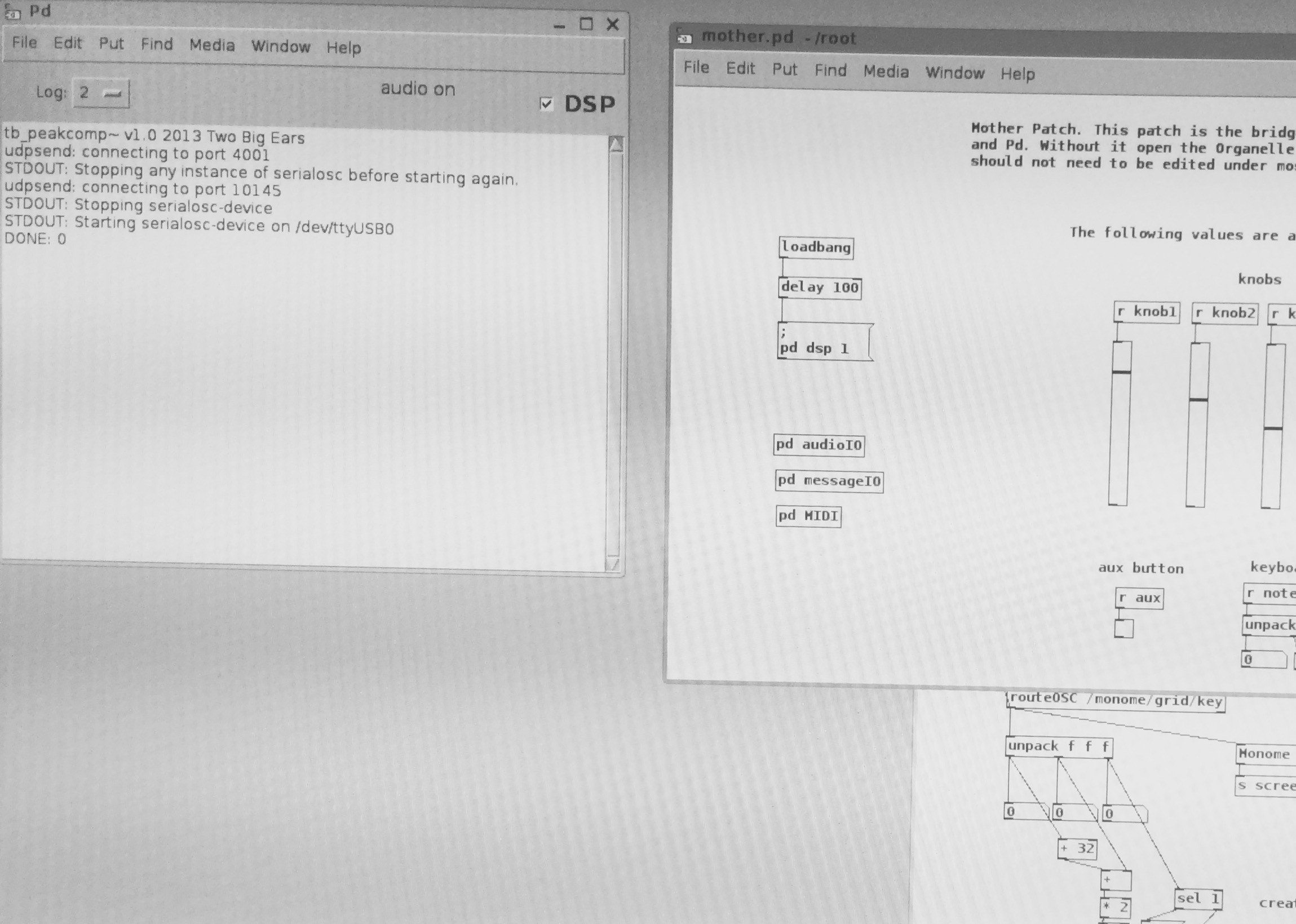Image resolution: width=1296 pixels, height=924 pixels.
Task: Click the knob2 vertical slider
Action: pos(1197,425)
